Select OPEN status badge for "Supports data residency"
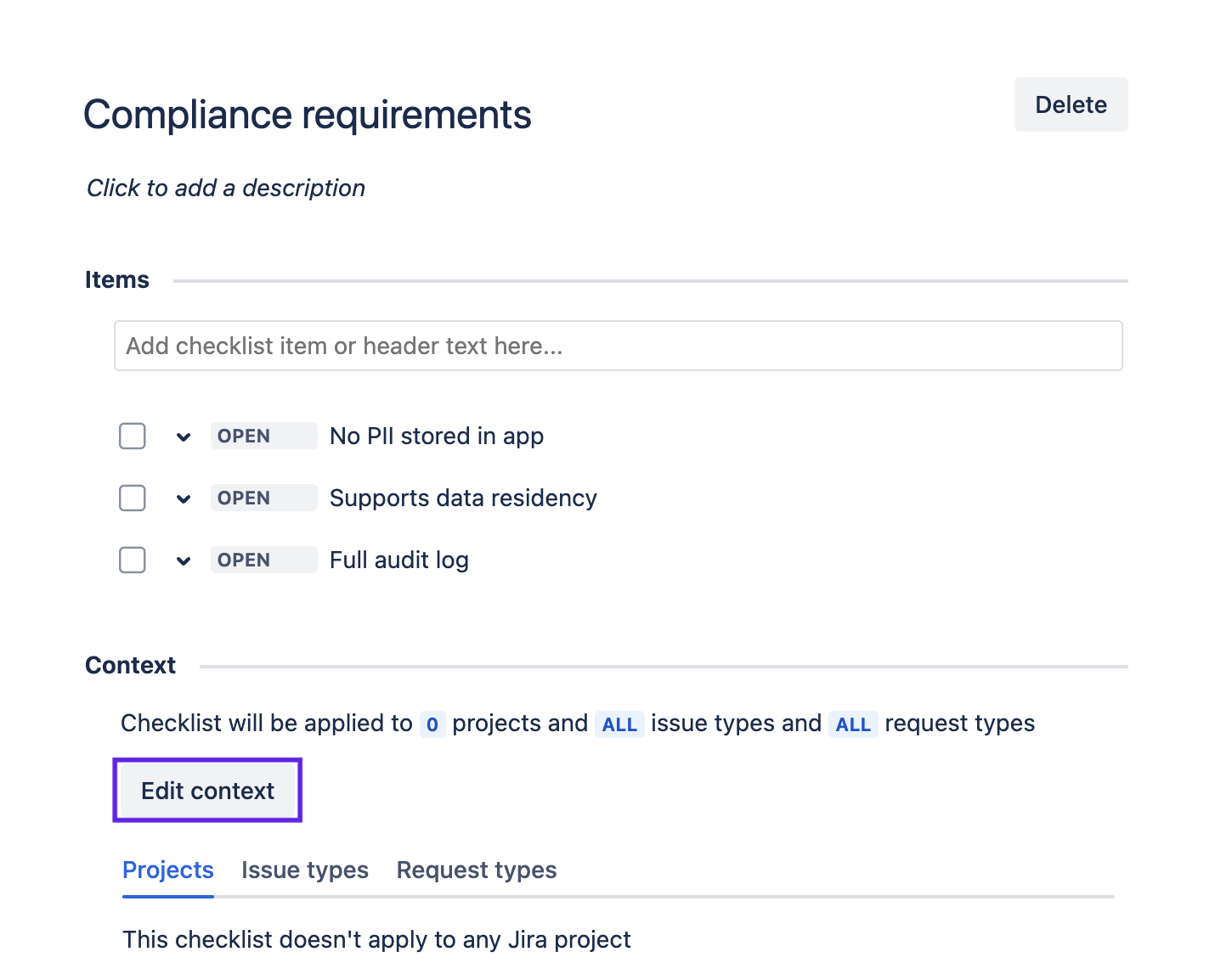This screenshot has width=1215, height=980. pos(263,498)
